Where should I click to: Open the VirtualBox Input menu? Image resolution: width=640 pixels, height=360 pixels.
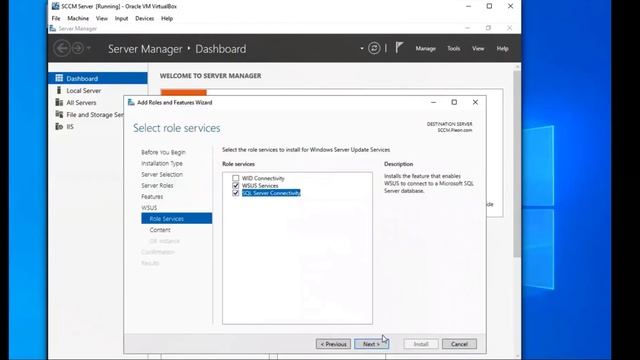121,18
